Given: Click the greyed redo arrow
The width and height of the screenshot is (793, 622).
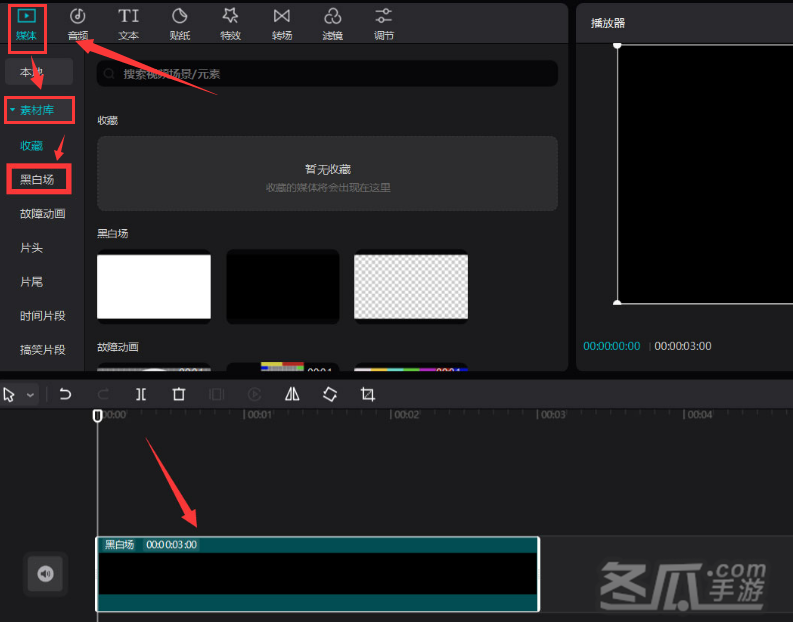Looking at the screenshot, I should pyautogui.click(x=103, y=394).
